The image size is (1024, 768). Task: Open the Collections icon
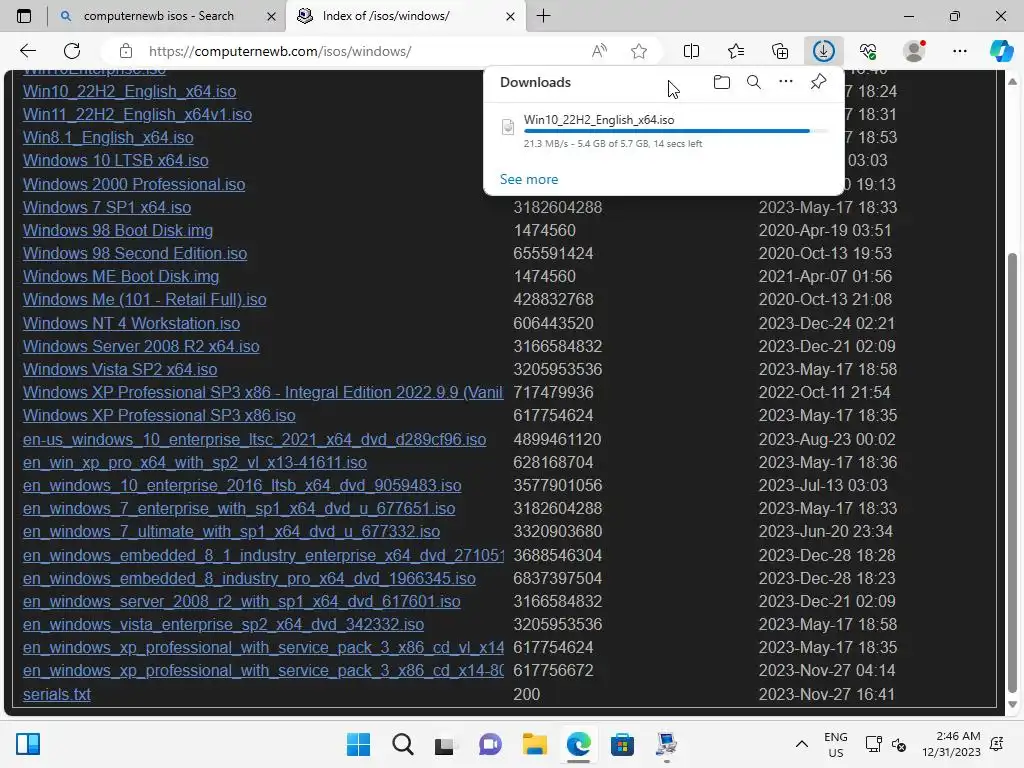click(780, 51)
